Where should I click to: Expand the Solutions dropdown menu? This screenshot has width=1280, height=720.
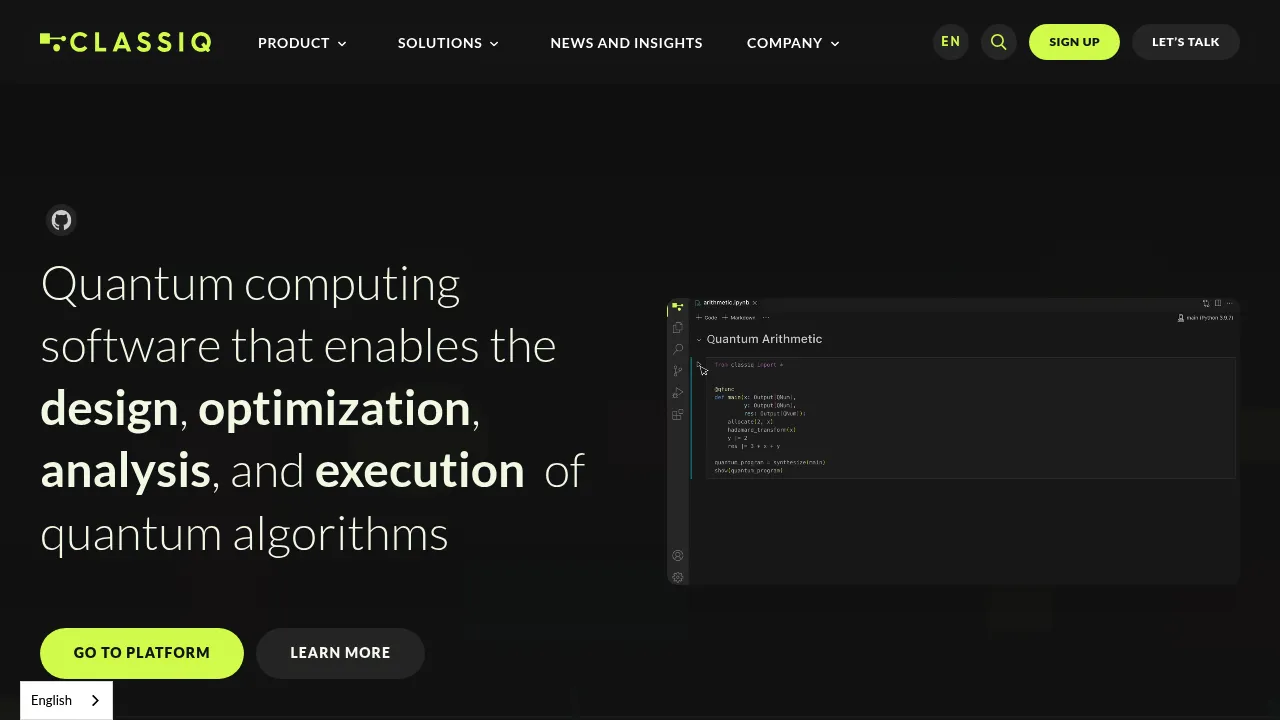pyautogui.click(x=449, y=43)
